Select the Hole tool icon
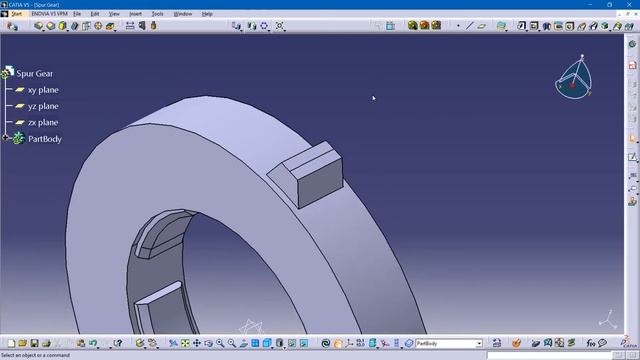The height and width of the screenshot is (360, 640). click(570, 26)
